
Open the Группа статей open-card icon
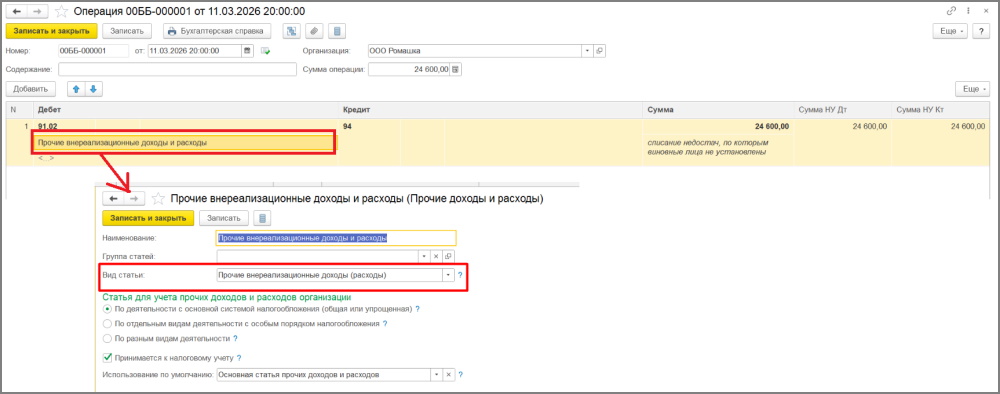pos(448,256)
